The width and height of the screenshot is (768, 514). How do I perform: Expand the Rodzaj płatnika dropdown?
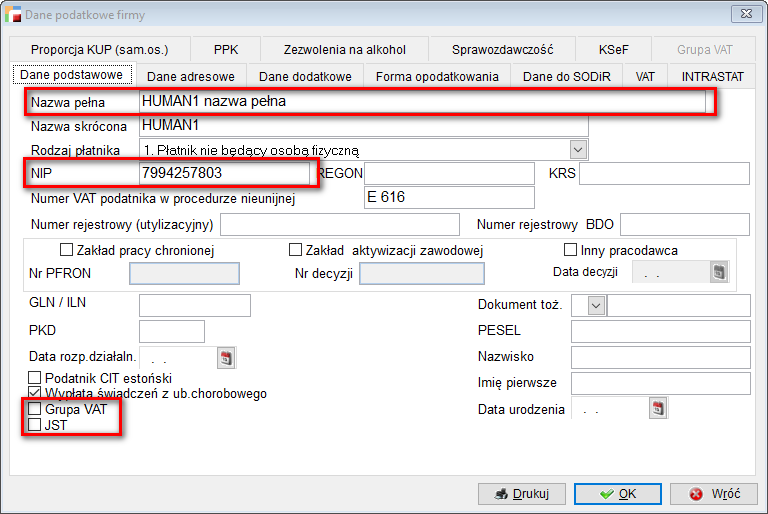[x=578, y=149]
